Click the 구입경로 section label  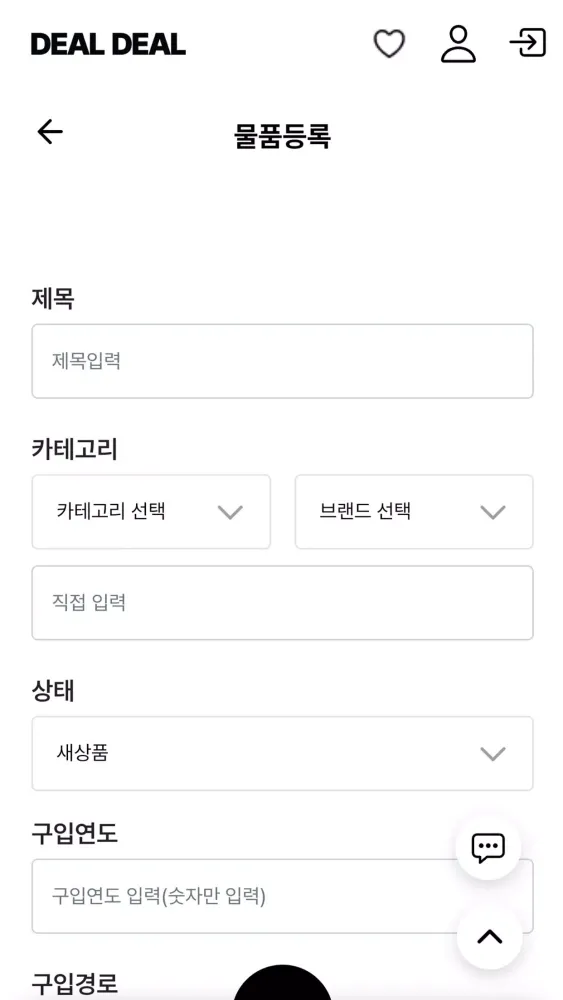tap(75, 983)
